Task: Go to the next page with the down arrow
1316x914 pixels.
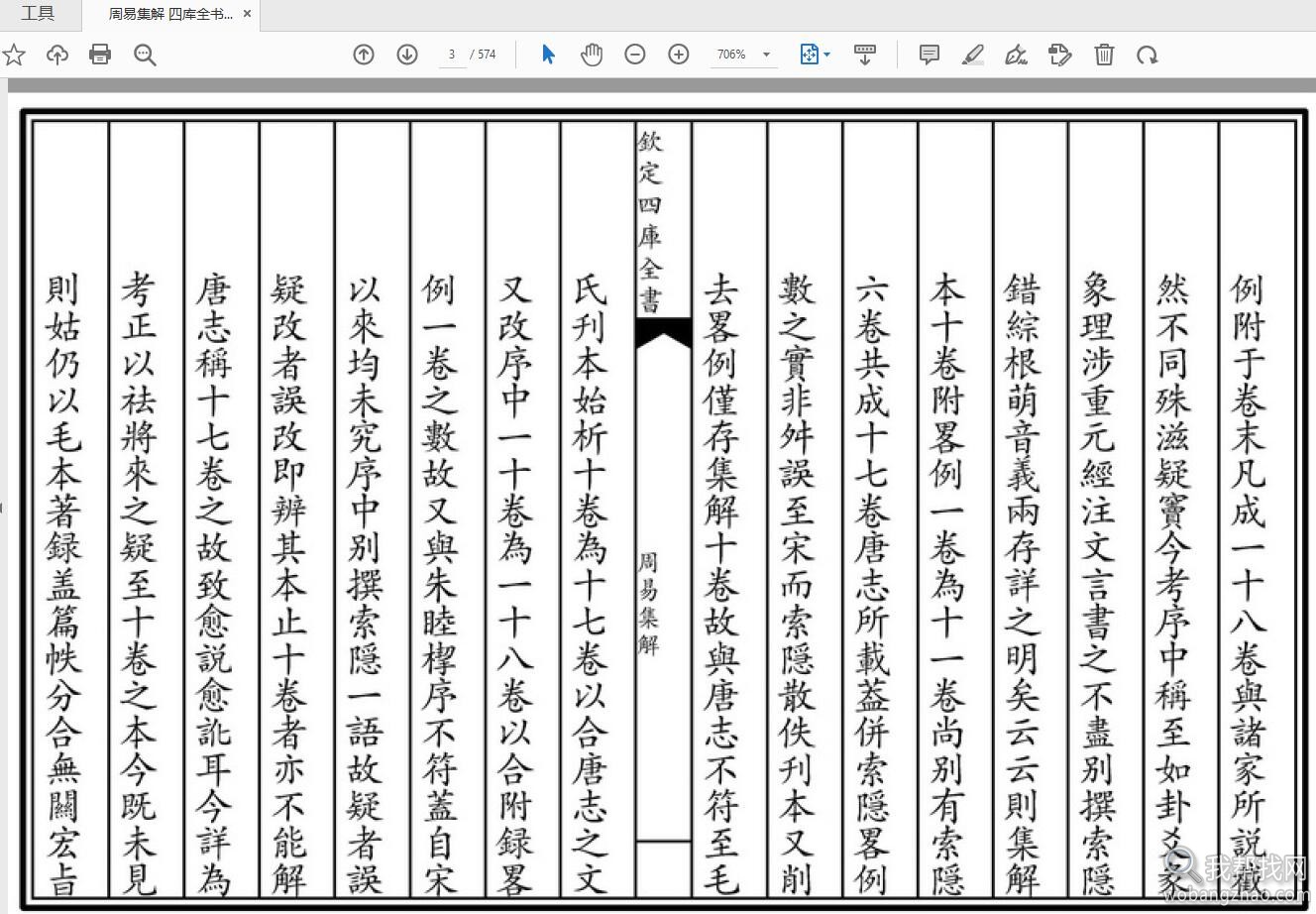Action: [x=407, y=55]
